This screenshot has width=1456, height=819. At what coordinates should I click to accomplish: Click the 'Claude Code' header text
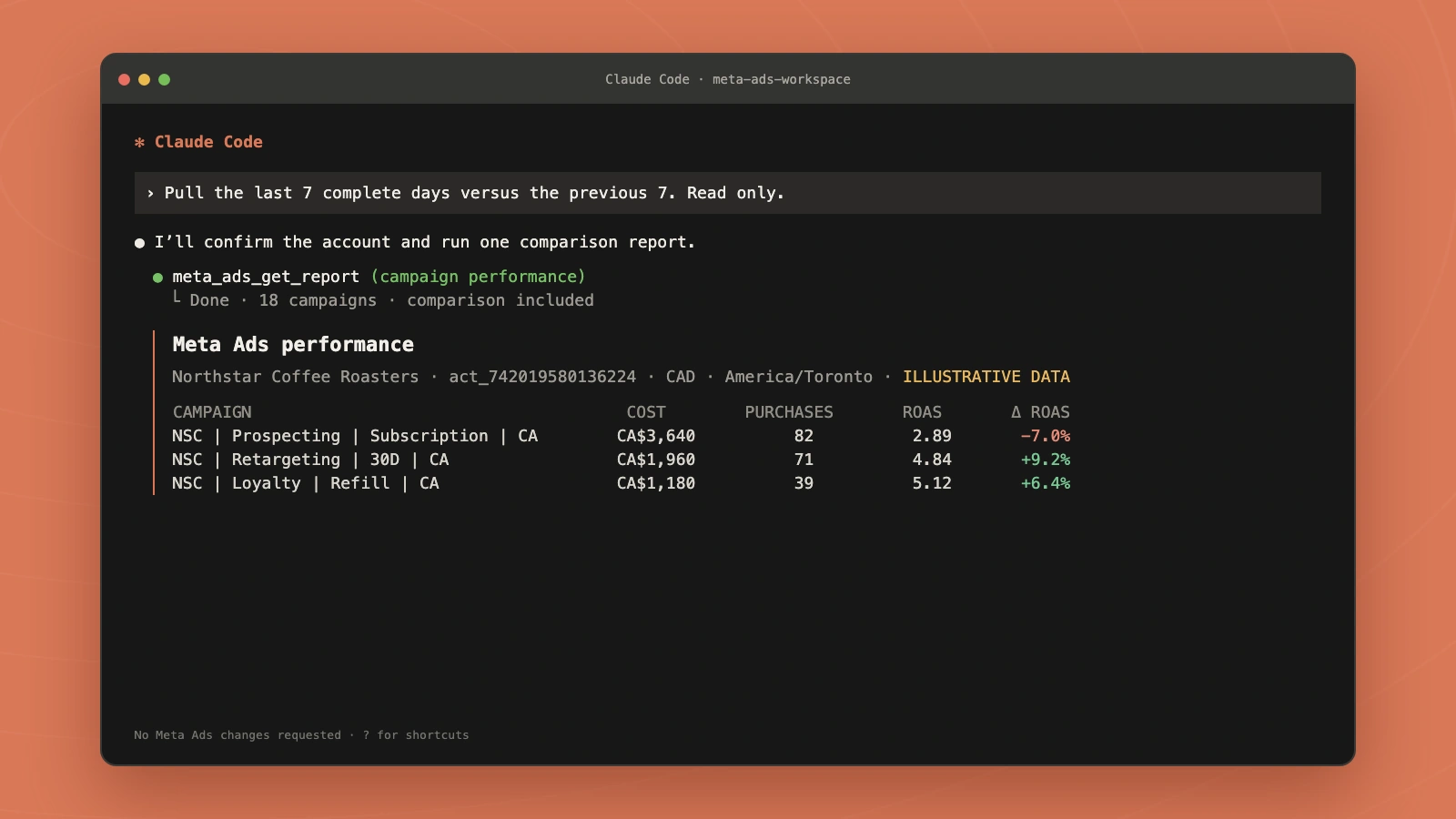pos(208,142)
